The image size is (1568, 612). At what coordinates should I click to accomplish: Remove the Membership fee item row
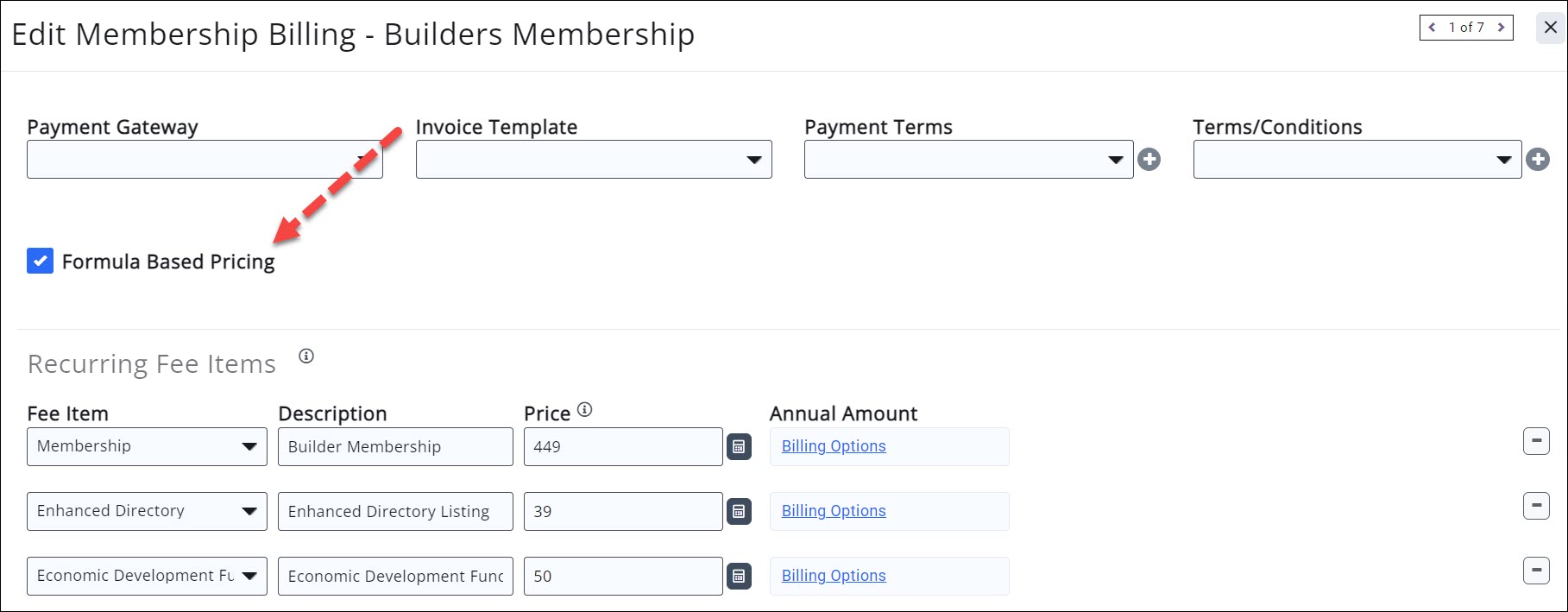(1536, 441)
